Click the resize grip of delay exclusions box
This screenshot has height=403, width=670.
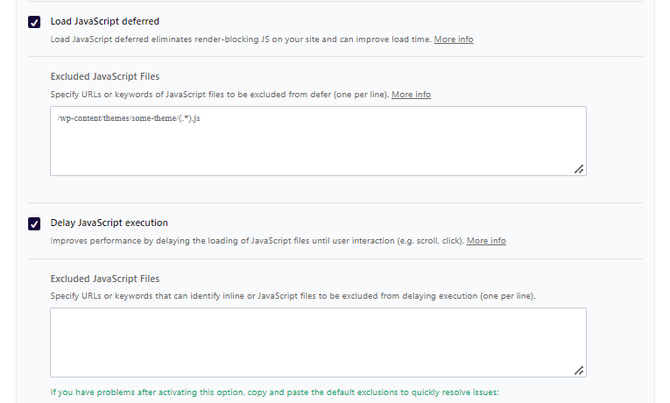579,371
